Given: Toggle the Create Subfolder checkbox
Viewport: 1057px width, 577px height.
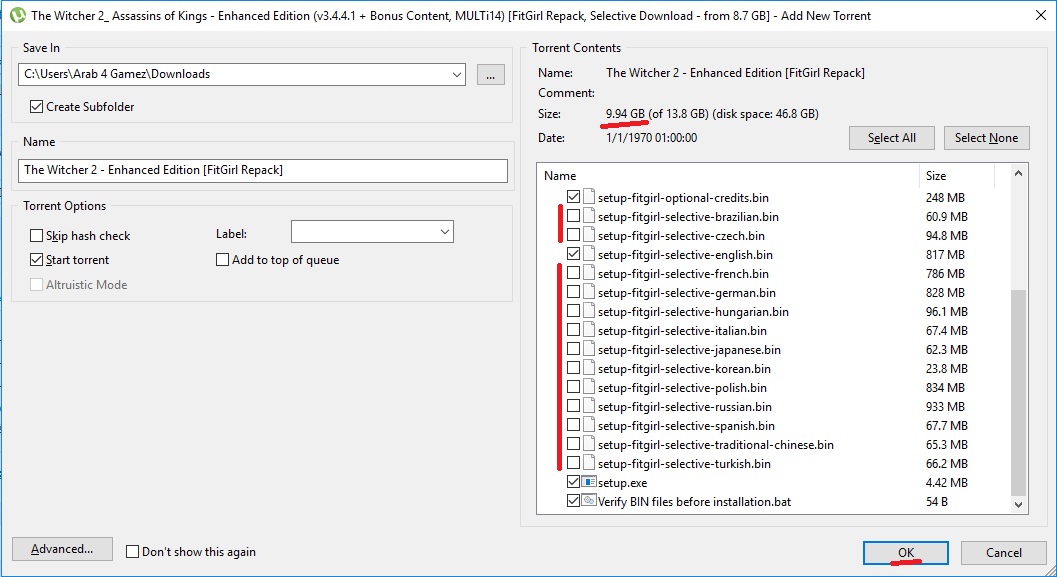Looking at the screenshot, I should pyautogui.click(x=36, y=107).
